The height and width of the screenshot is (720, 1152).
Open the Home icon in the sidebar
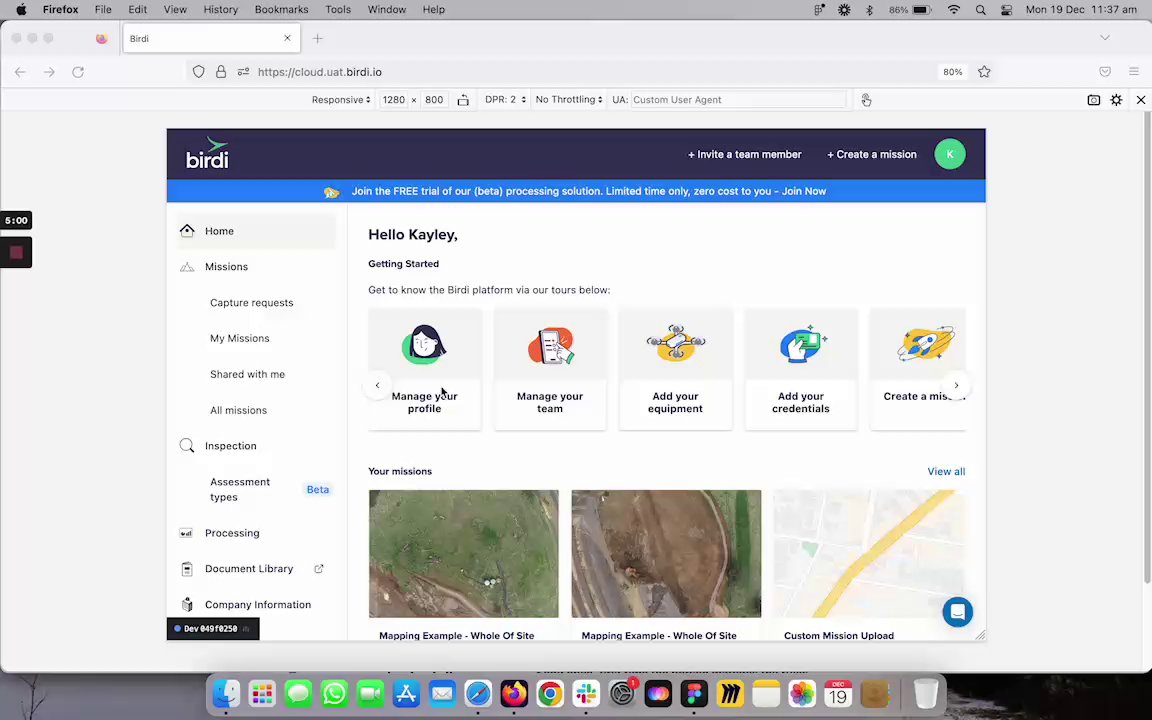(187, 231)
